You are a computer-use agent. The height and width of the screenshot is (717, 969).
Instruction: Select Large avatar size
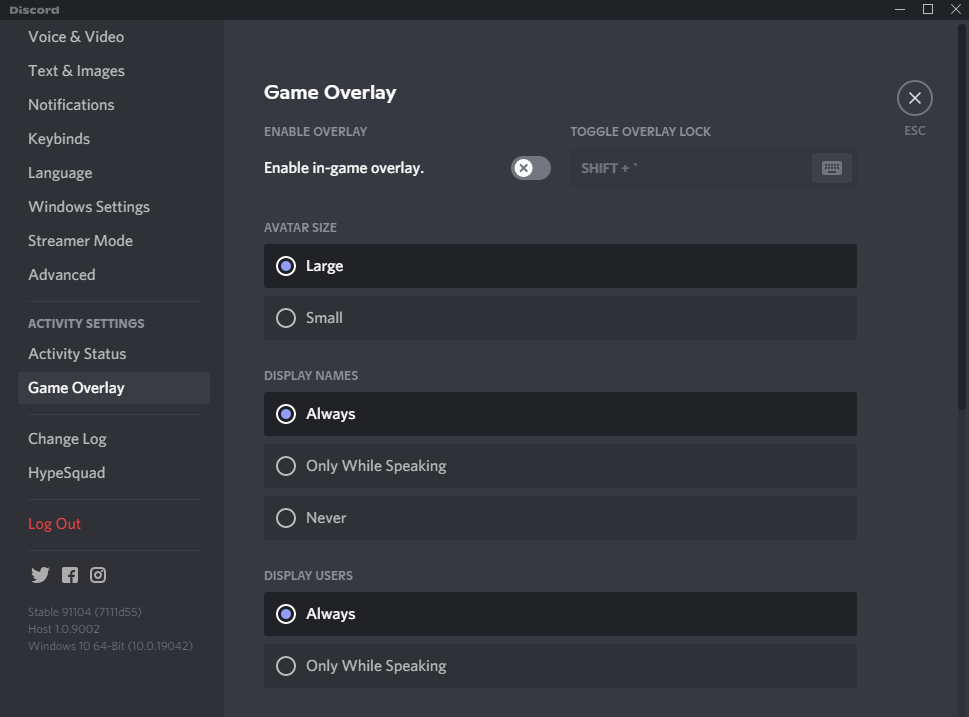pos(286,266)
